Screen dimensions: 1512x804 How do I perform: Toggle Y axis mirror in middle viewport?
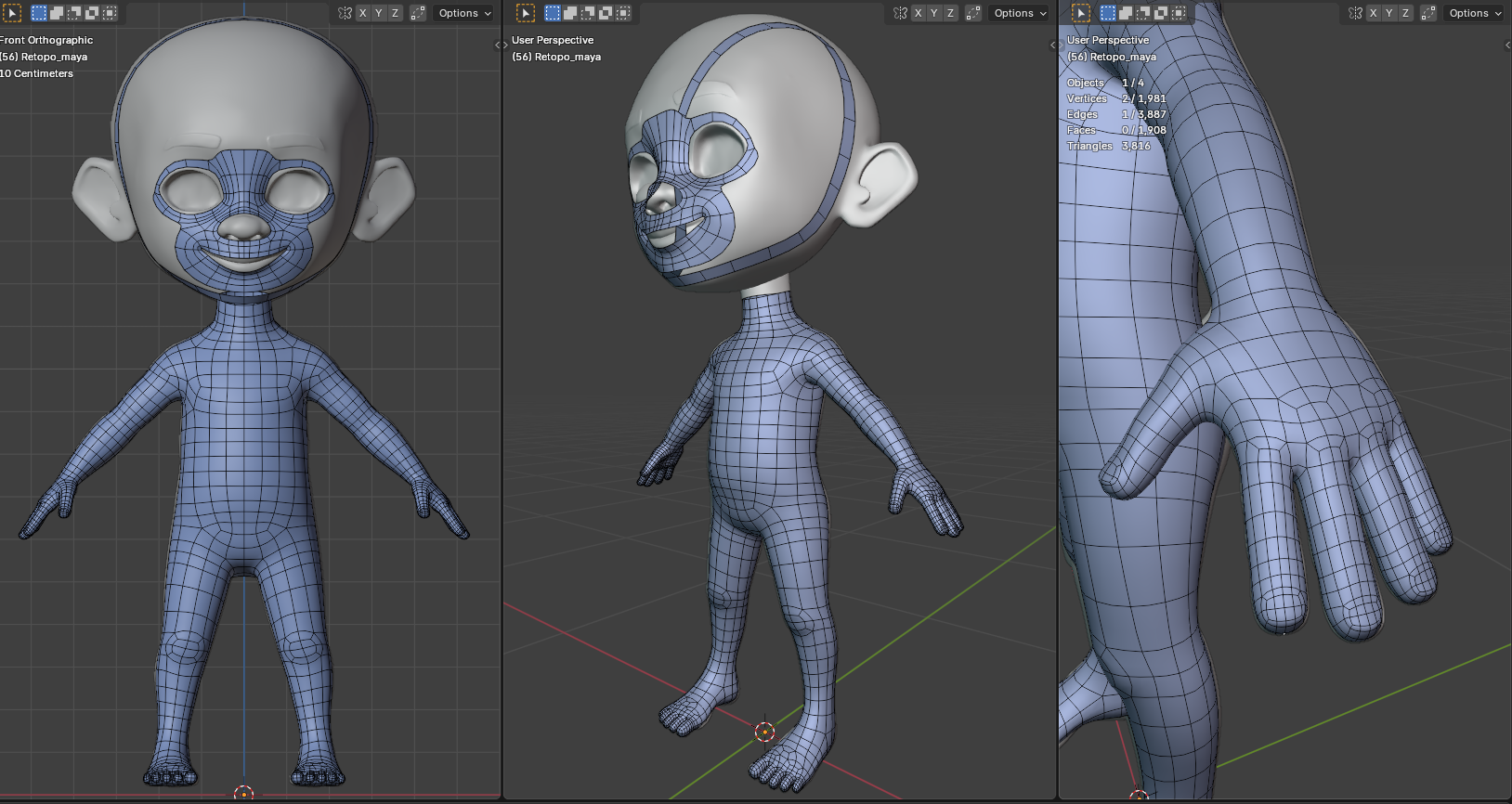point(934,13)
